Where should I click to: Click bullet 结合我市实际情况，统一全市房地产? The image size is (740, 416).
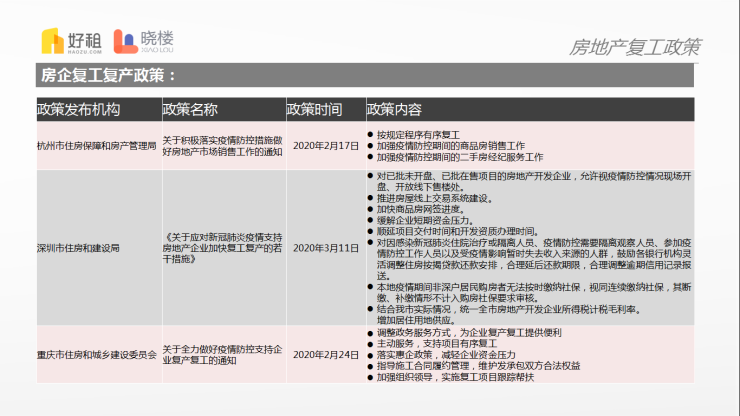(x=510, y=309)
